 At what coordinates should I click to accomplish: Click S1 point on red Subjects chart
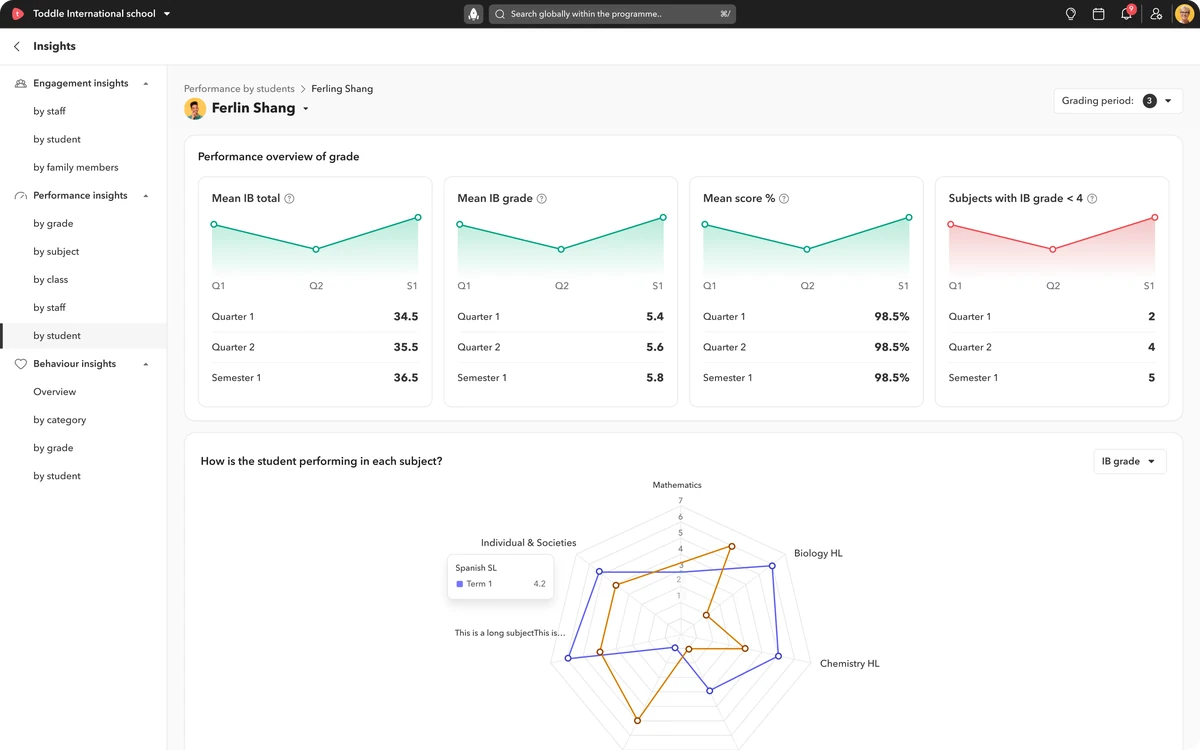(x=1154, y=217)
